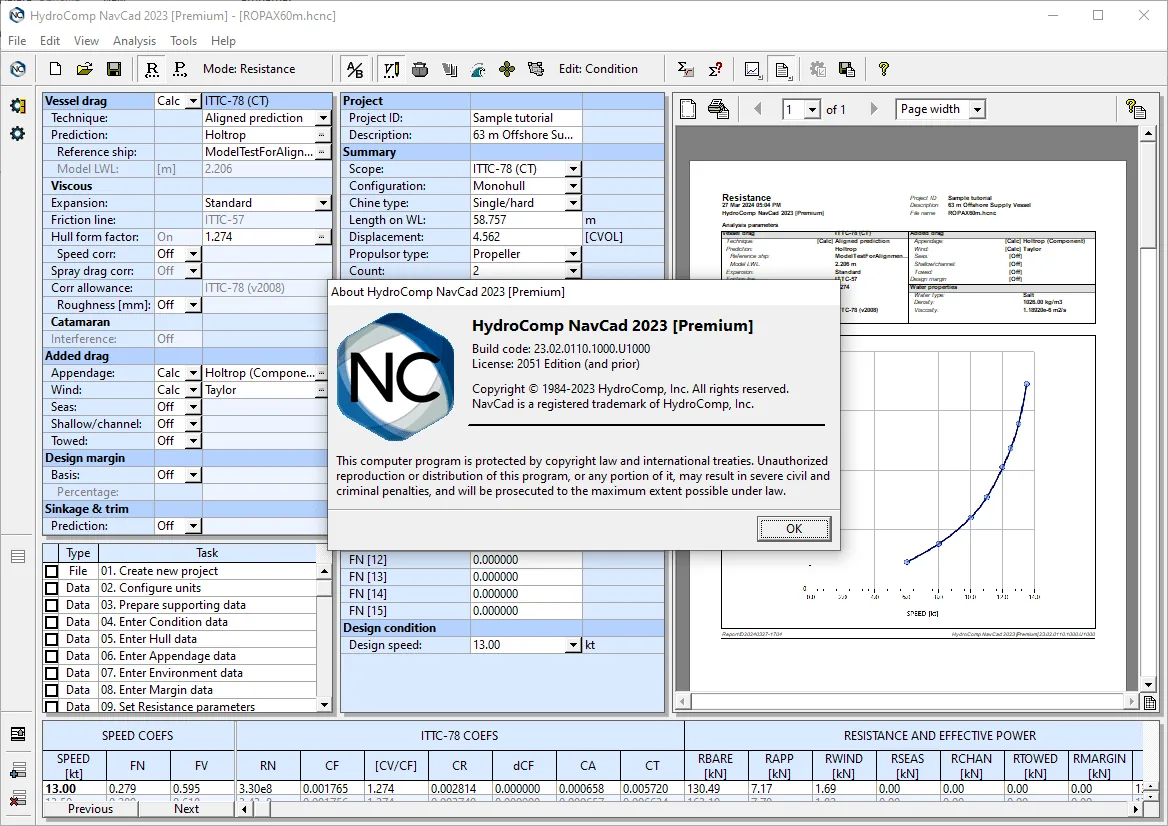This screenshot has height=826, width=1168.
Task: Open the Analysis menu
Action: pos(134,41)
